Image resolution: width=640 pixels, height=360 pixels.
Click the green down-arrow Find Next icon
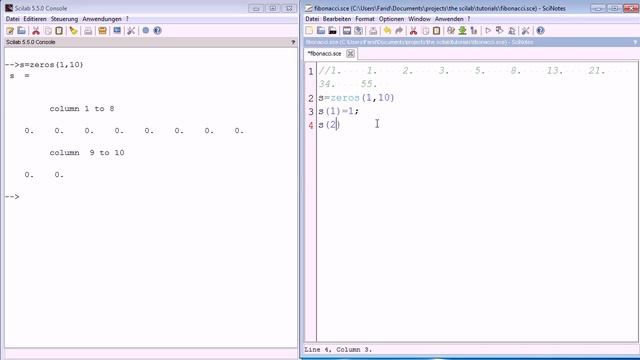point(462,31)
